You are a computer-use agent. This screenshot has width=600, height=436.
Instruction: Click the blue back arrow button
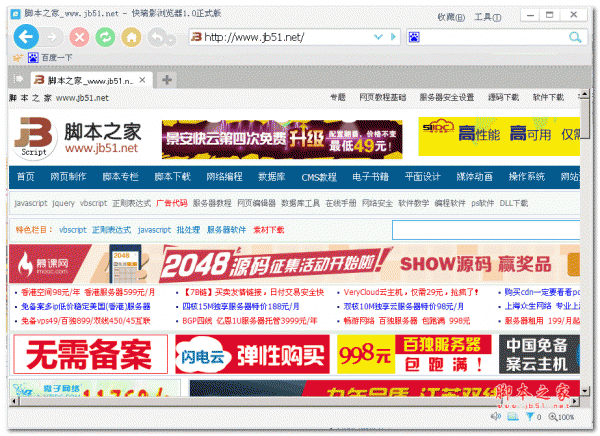(26, 37)
